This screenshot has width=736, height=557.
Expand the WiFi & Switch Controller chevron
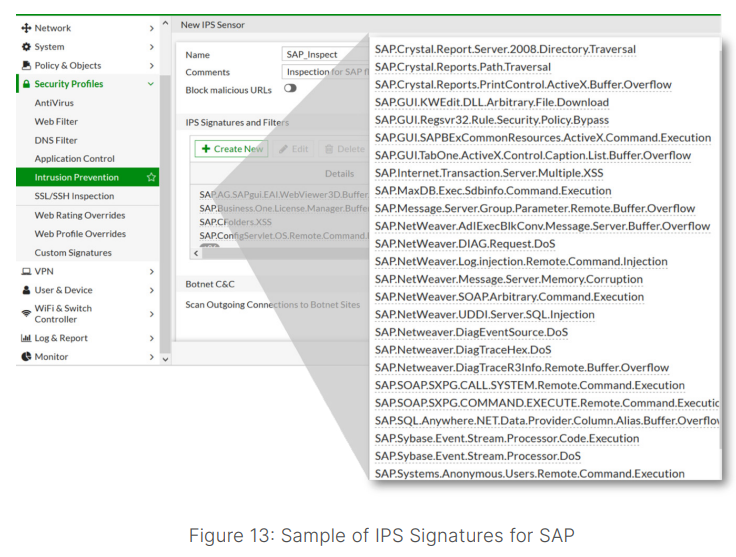(x=152, y=314)
